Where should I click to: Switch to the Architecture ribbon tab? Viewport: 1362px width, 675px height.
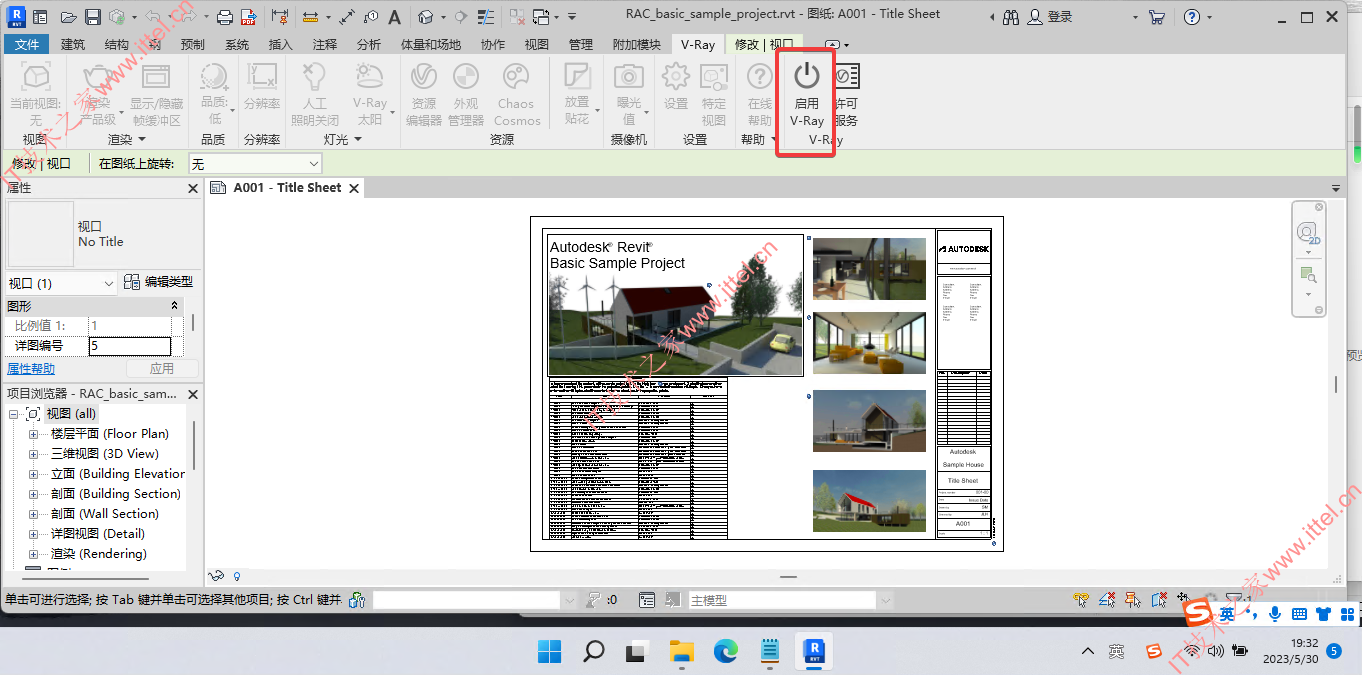coord(73,45)
